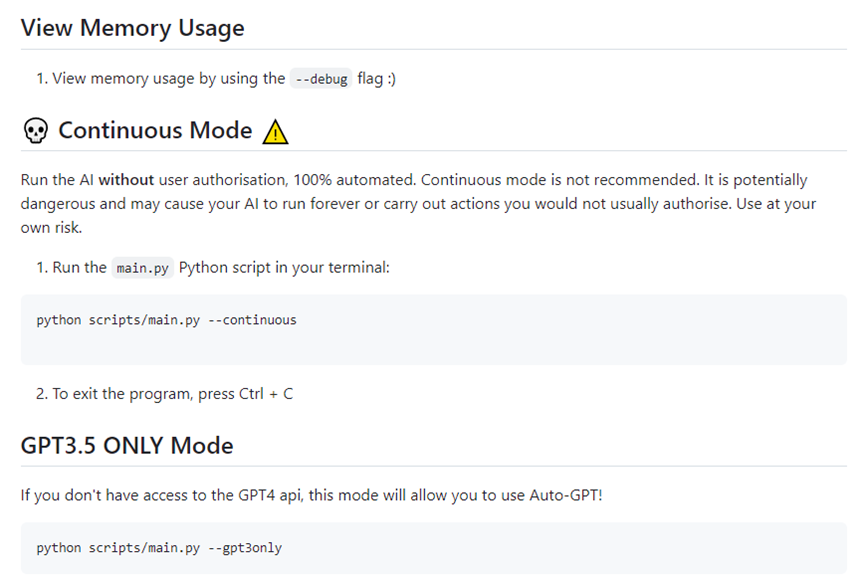Click inside the --gpt3only command code block
The image size is (865, 586).
click(434, 548)
